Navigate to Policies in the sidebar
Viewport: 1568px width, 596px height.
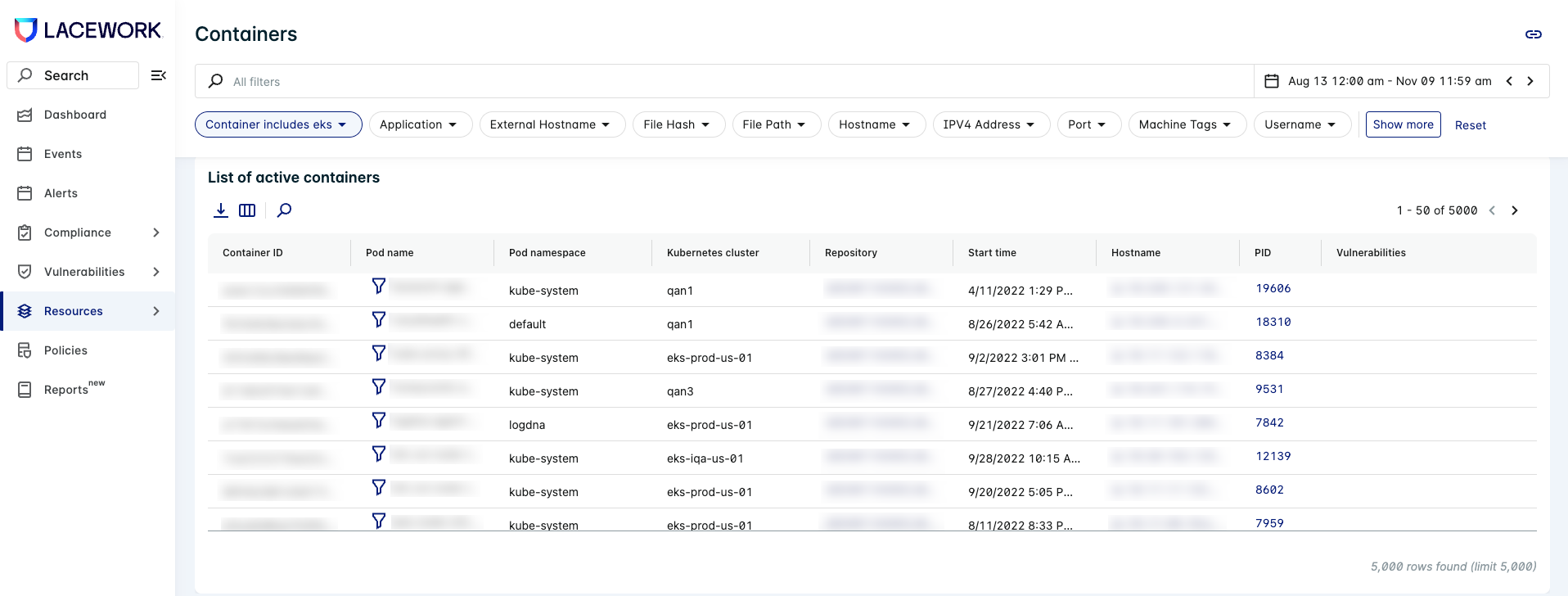coord(65,350)
